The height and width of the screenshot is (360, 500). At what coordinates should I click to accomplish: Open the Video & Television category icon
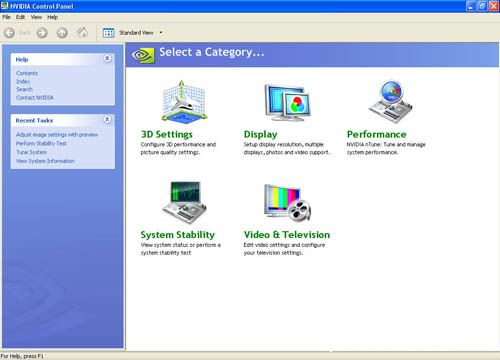tap(287, 203)
